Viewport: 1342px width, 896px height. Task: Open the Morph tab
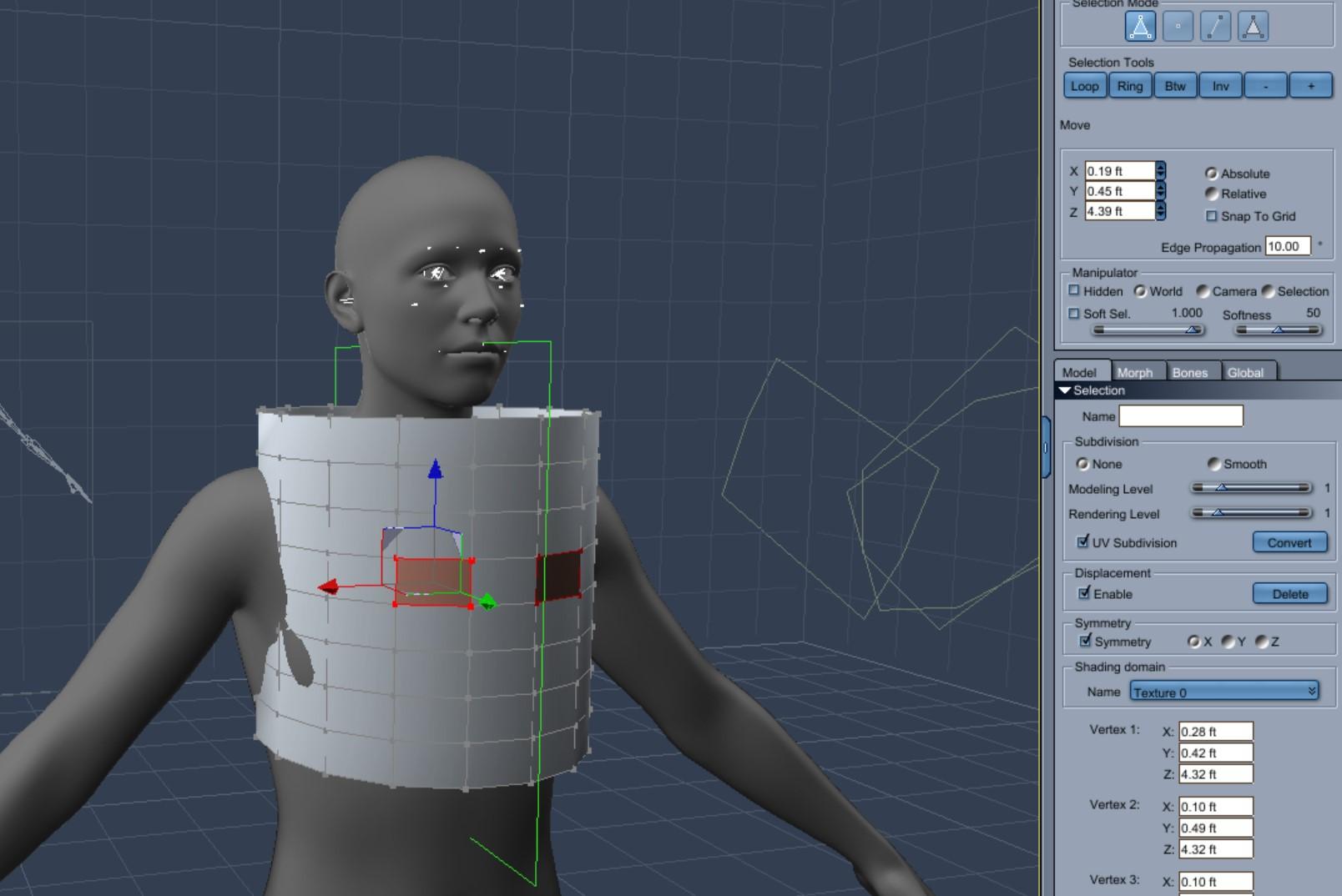click(x=1135, y=372)
